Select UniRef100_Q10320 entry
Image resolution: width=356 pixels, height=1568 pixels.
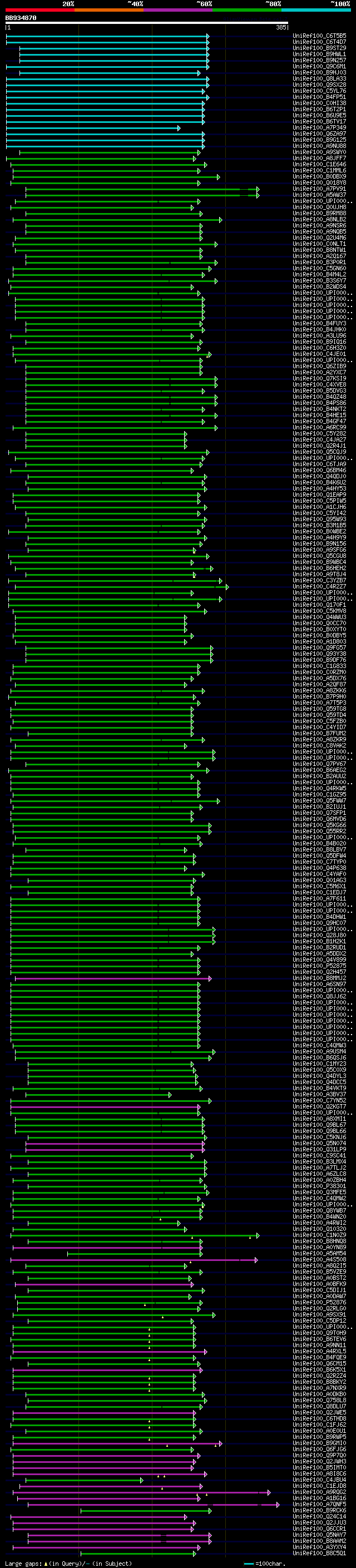pos(319,1229)
